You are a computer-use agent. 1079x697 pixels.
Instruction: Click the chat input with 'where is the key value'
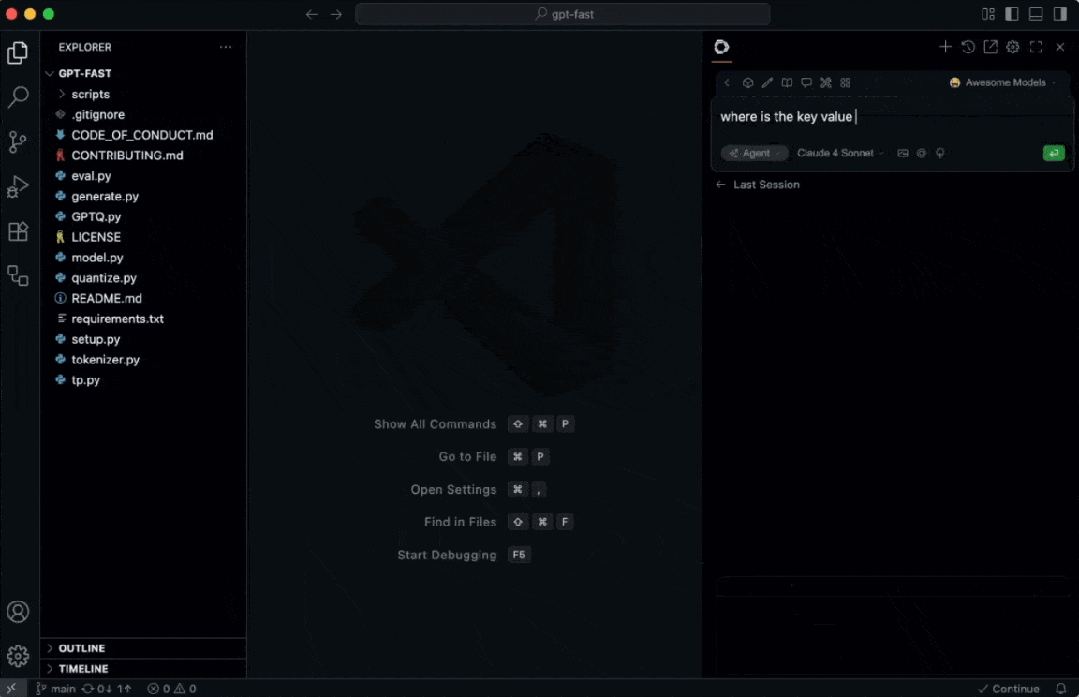coord(893,117)
